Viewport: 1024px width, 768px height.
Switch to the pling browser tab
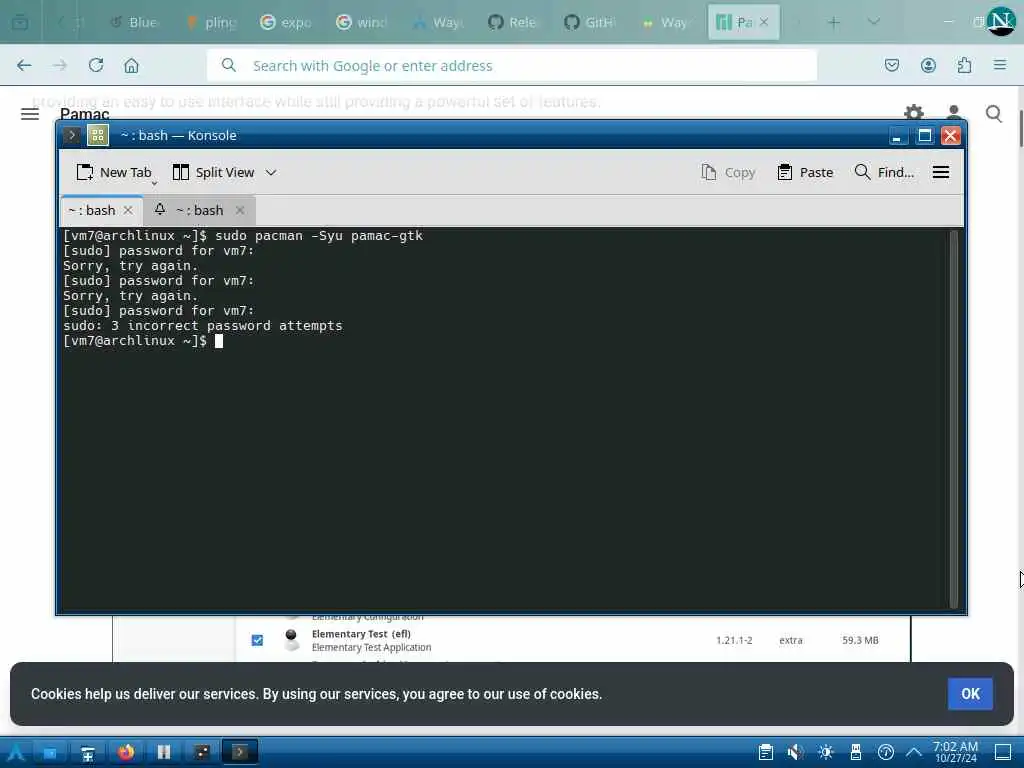211,22
